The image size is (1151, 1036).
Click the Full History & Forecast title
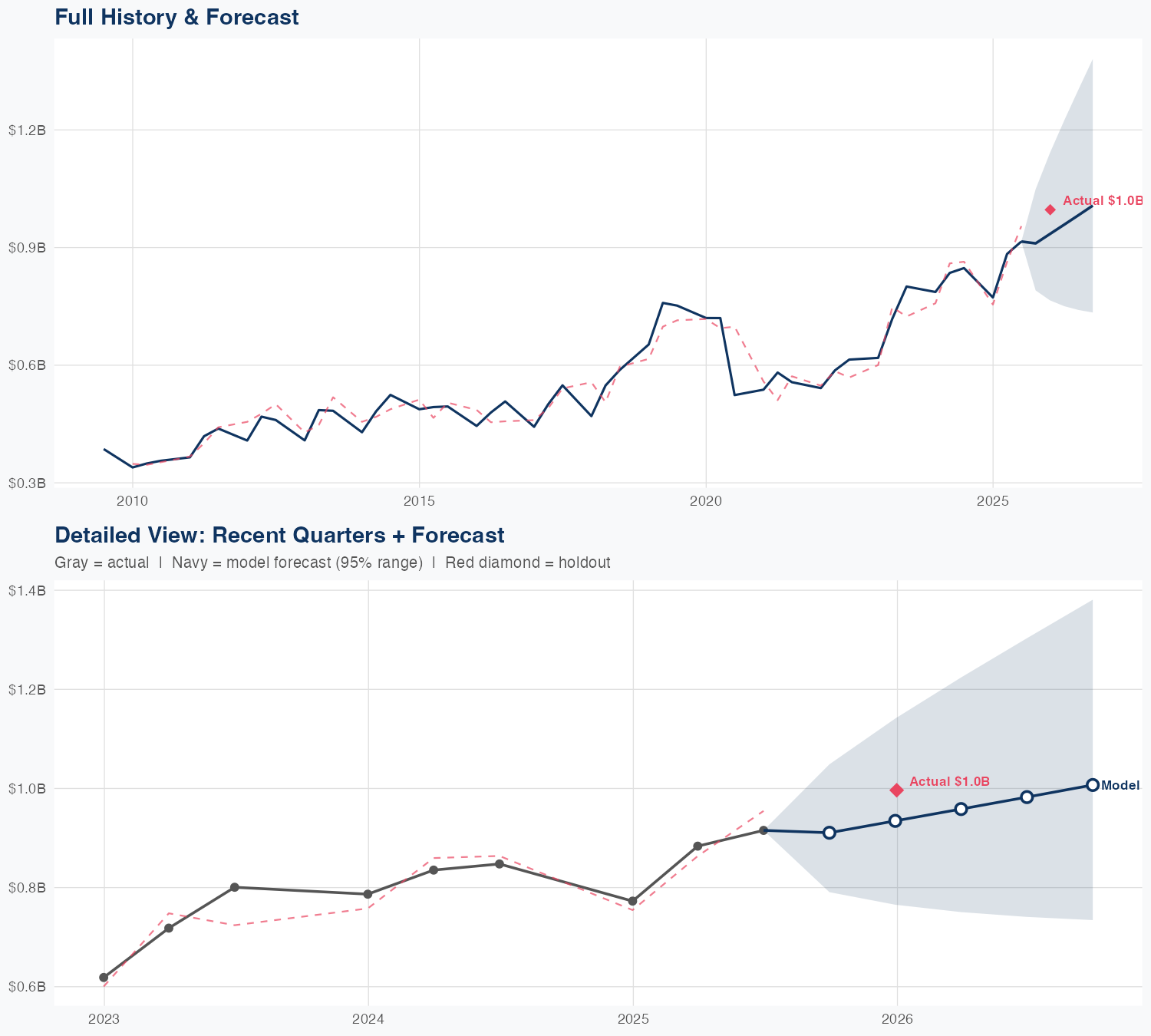(176, 17)
